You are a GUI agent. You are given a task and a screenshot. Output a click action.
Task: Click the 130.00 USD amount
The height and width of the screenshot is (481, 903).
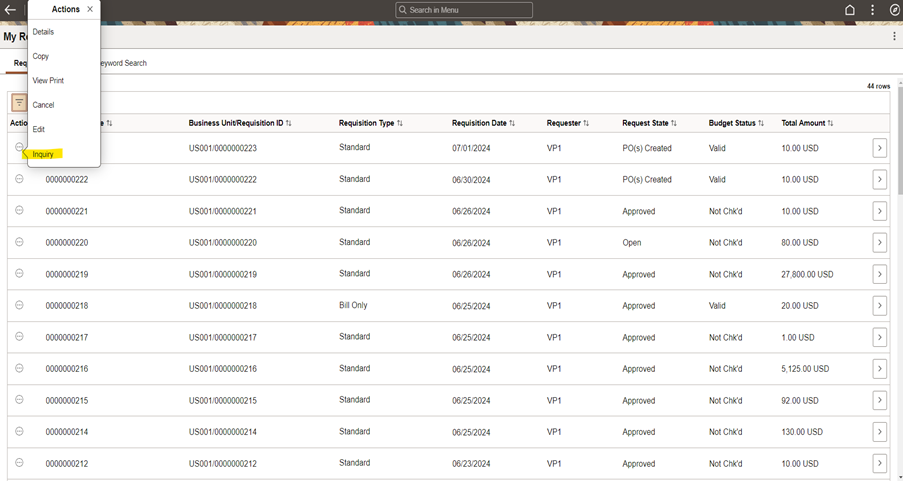click(802, 432)
